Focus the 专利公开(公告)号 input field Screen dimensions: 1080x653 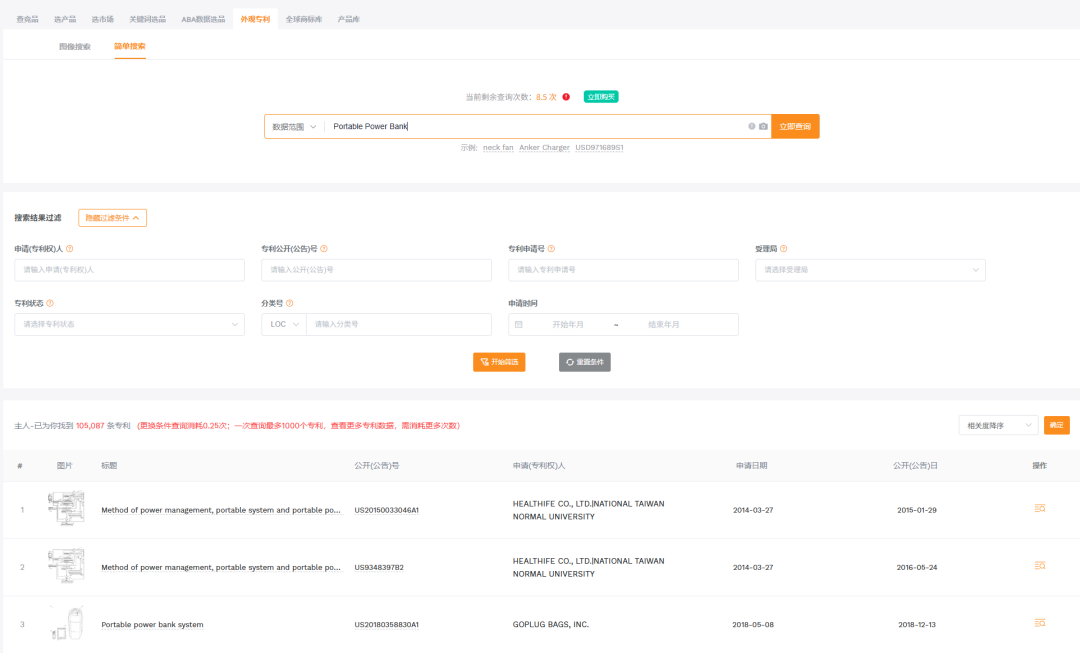[x=376, y=270]
